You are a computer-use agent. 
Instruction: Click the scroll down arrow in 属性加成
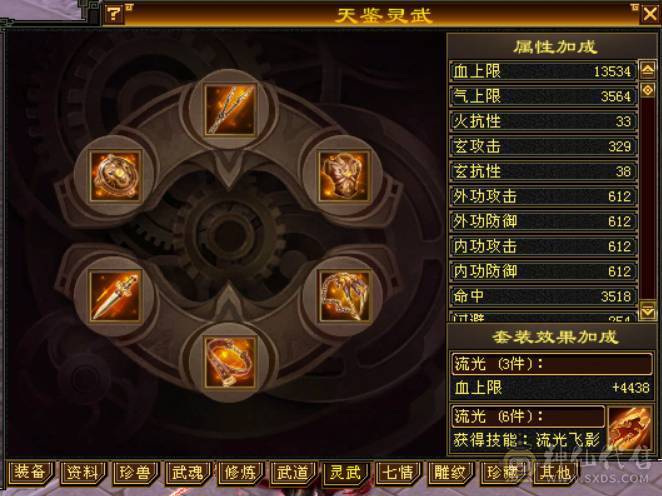point(648,311)
